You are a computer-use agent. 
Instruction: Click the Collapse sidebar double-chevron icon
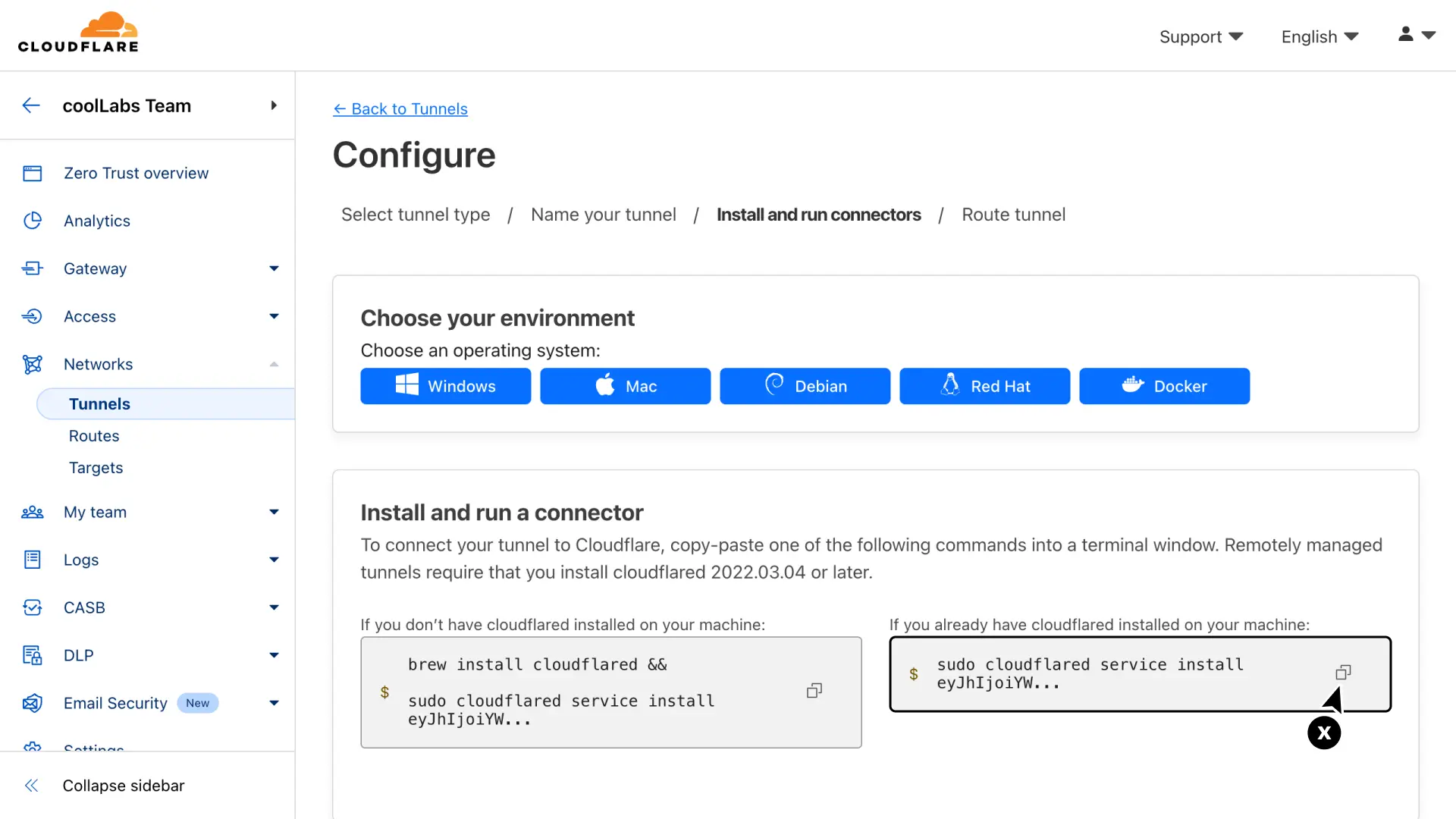pyautogui.click(x=31, y=786)
